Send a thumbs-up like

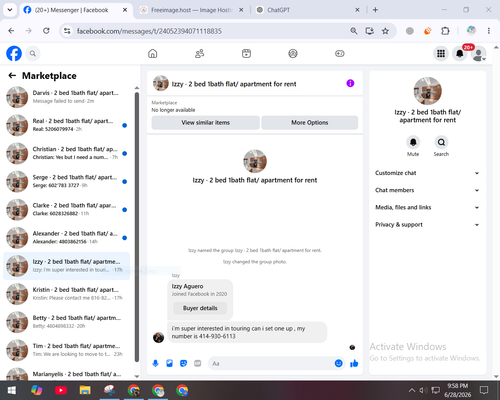pos(354,363)
